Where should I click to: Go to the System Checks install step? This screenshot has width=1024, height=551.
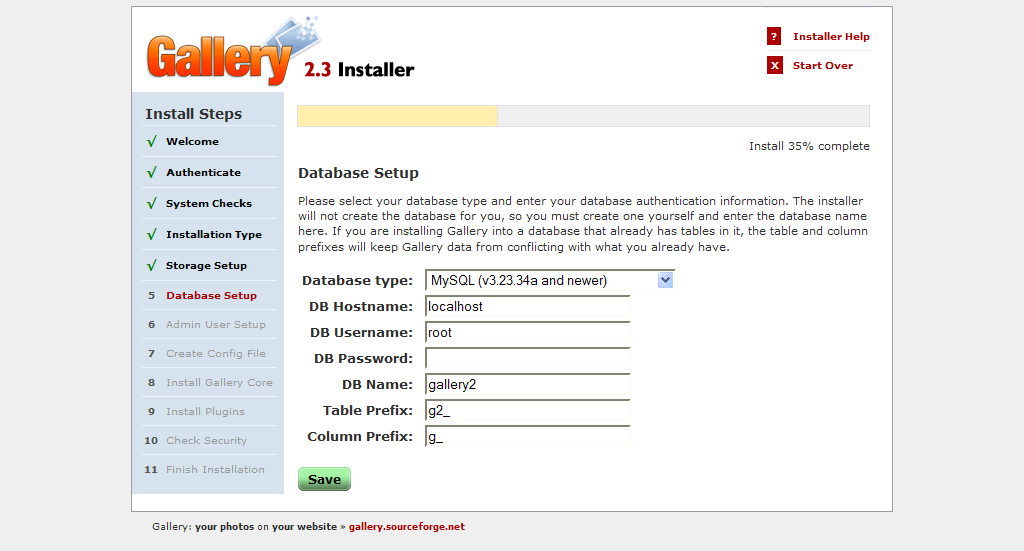tap(208, 204)
